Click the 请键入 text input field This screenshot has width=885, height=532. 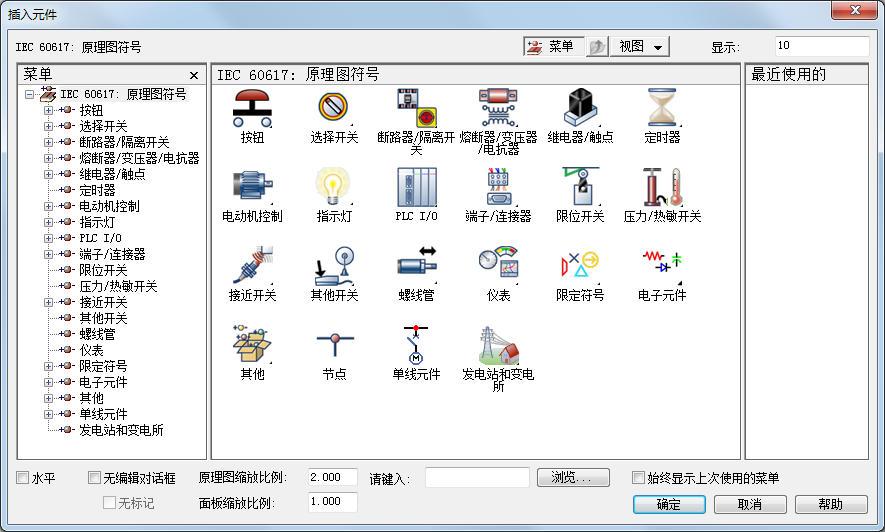point(477,477)
